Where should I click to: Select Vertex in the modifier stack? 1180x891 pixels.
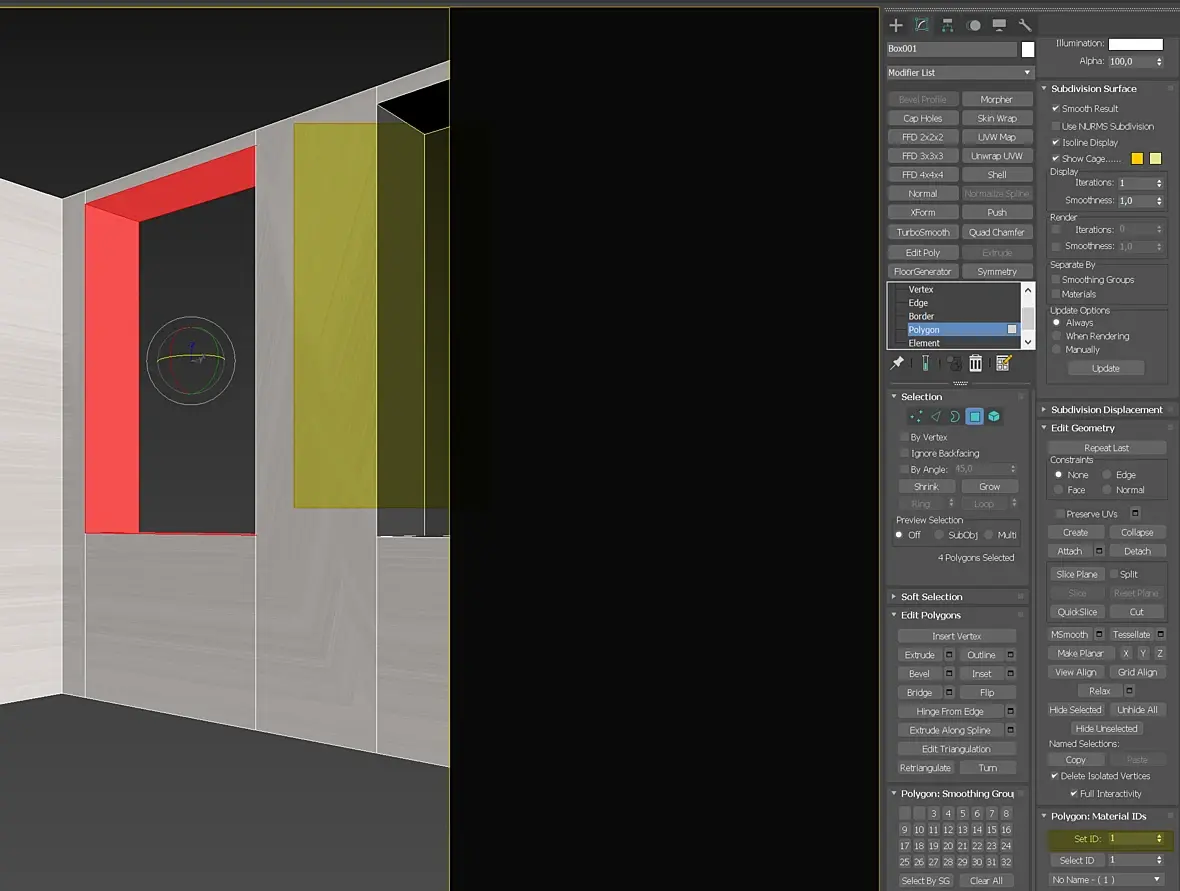(920, 290)
